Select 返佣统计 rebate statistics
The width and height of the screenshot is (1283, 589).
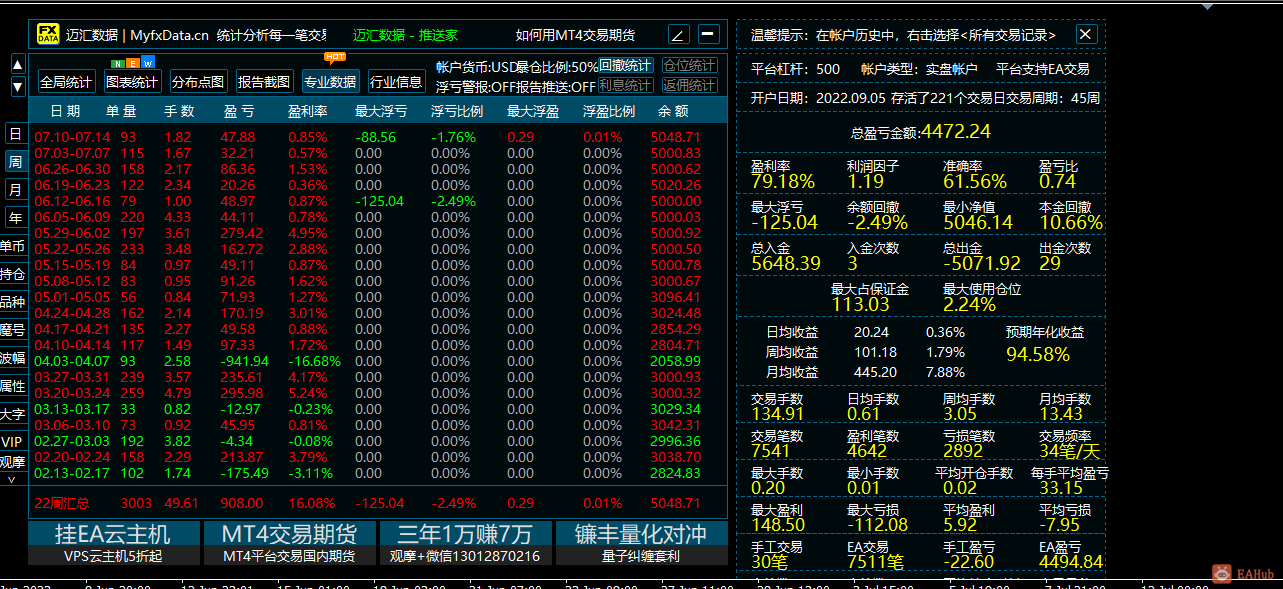pyautogui.click(x=690, y=86)
